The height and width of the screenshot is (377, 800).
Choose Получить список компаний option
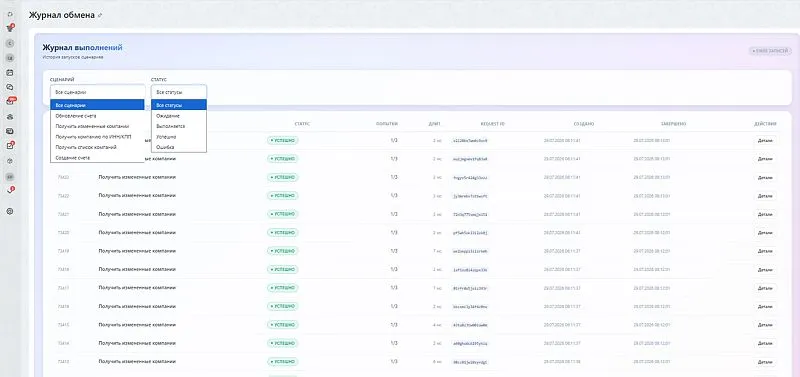pos(97,147)
